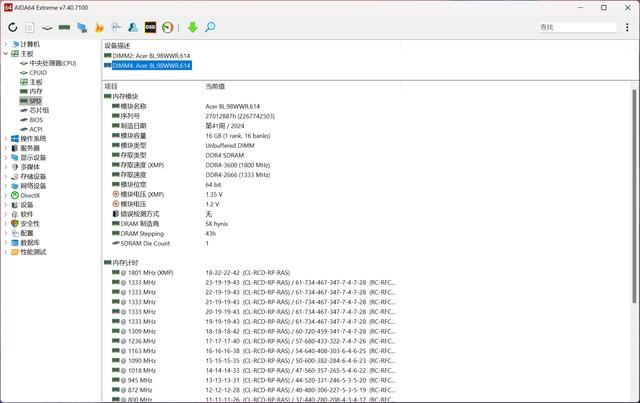Launch the flame stability test icon
The height and width of the screenshot is (403, 640).
[x=99, y=28]
